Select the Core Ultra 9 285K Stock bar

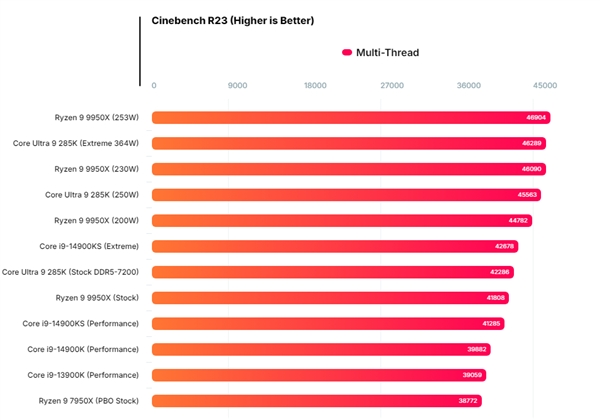(333, 272)
